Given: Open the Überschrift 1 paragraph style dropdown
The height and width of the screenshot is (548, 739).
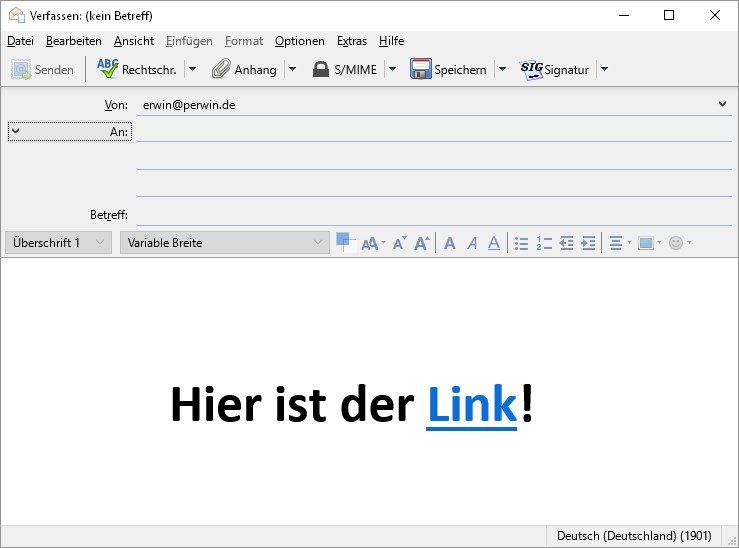Looking at the screenshot, I should [x=58, y=243].
